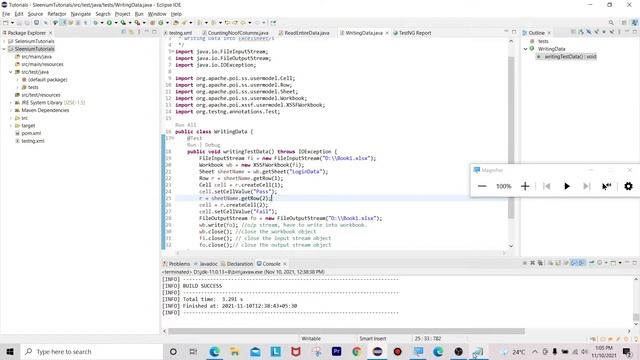The height and width of the screenshot is (360, 640).
Task: Click Remove All Terminated Launches in Console
Action: pyautogui.click(x=540, y=263)
